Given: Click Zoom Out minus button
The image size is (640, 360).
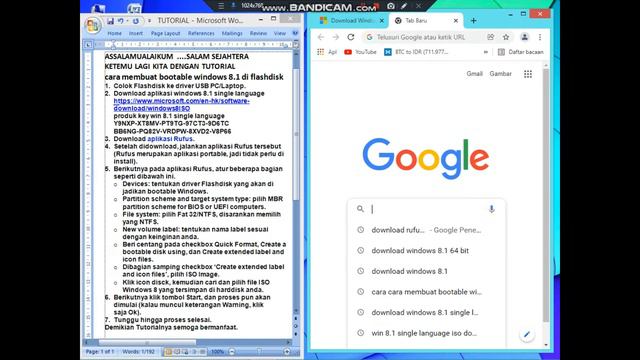Looking at the screenshot, I should tap(232, 351).
